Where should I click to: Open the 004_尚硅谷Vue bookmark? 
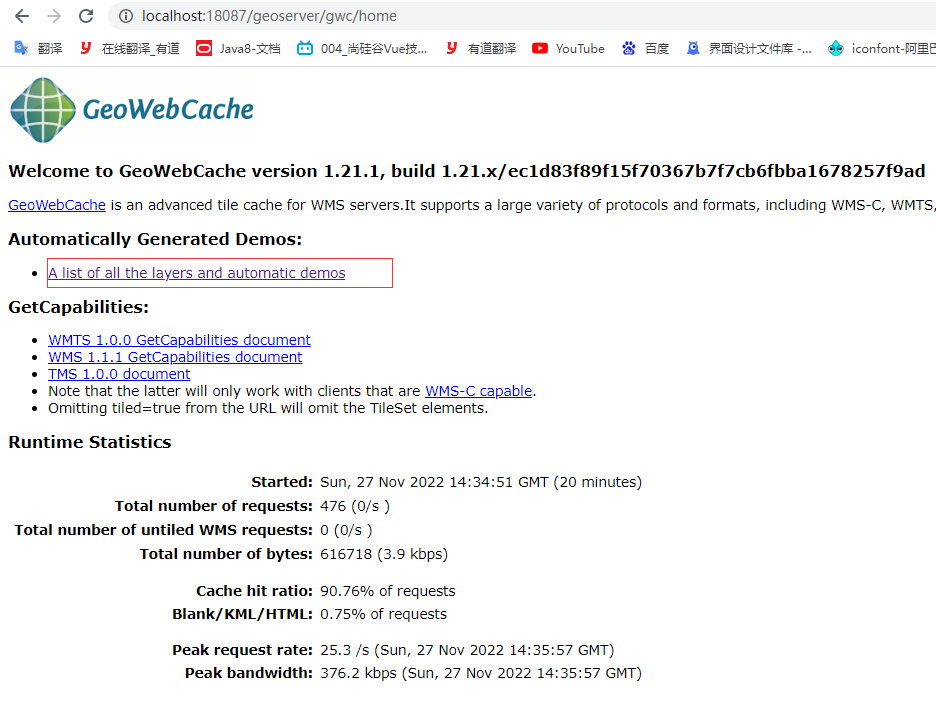(362, 48)
